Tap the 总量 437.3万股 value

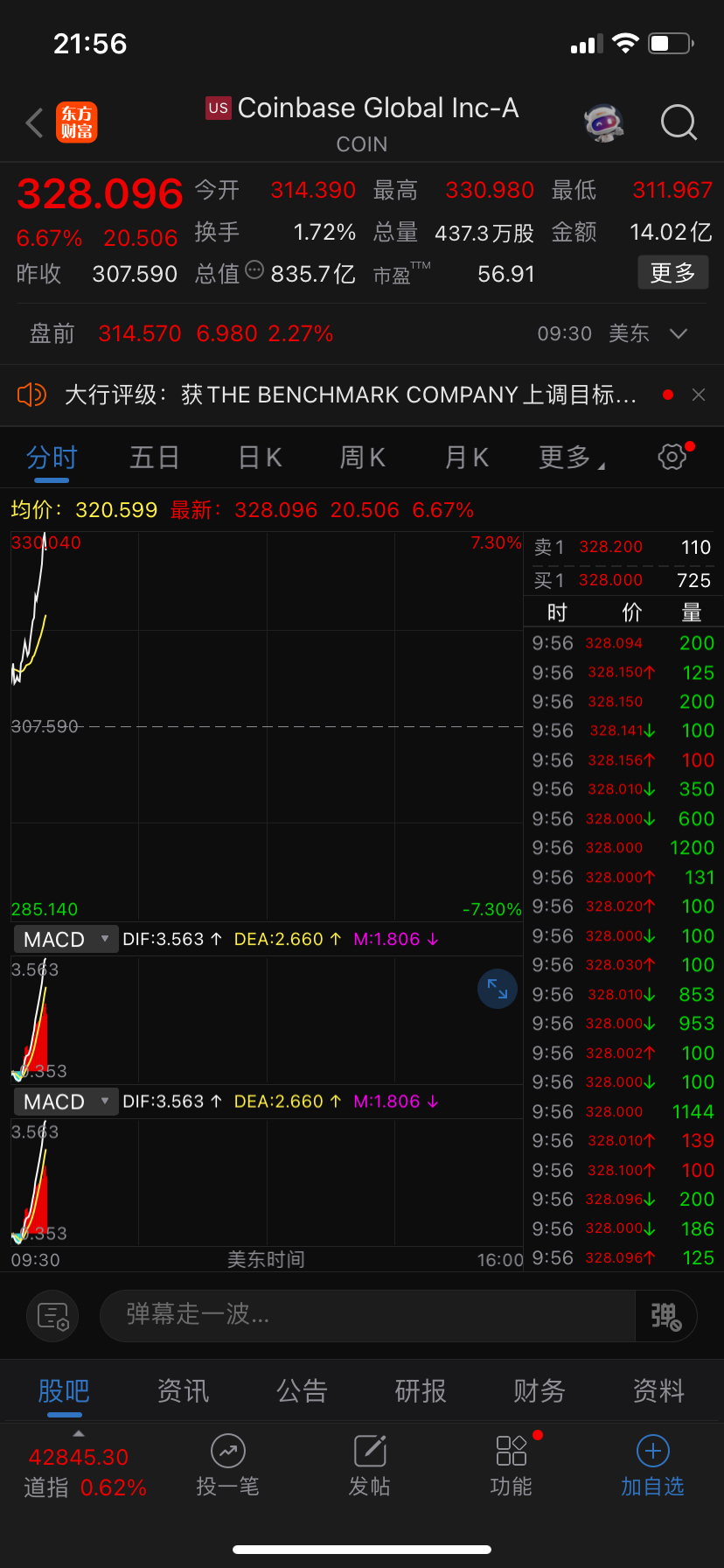click(484, 233)
